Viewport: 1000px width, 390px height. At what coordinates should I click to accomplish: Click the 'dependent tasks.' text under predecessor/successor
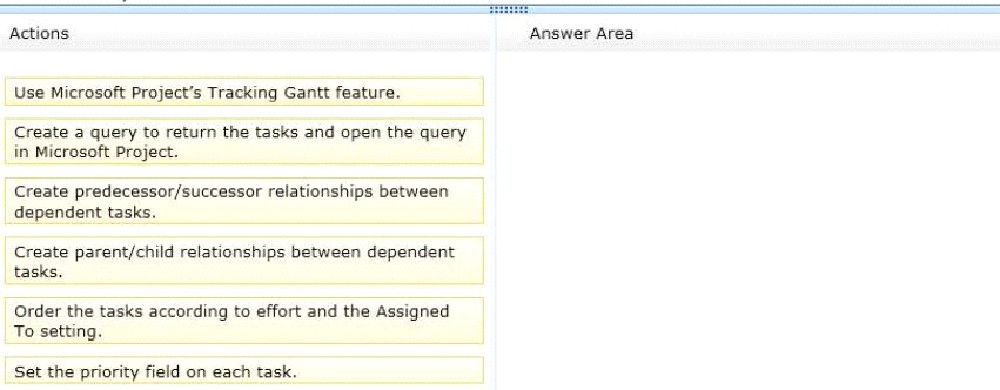[x=85, y=212]
